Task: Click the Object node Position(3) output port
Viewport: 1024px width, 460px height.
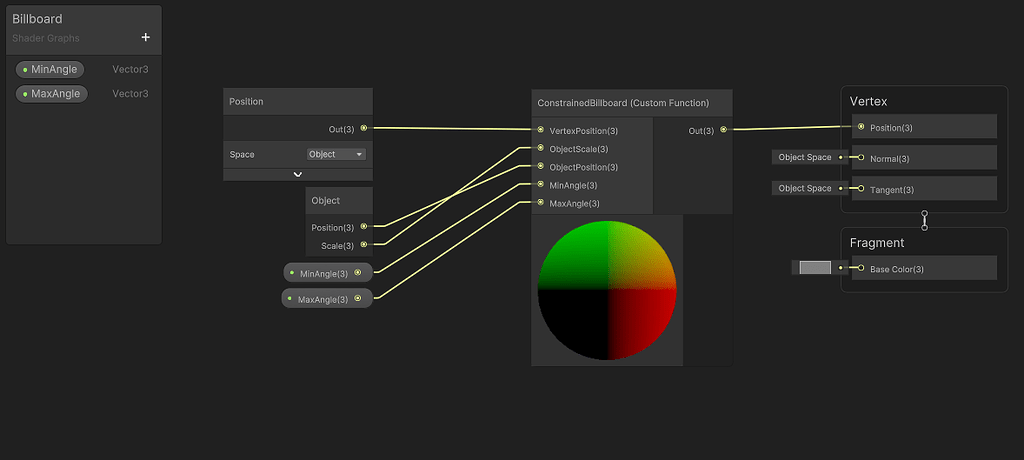Action: coord(363,227)
